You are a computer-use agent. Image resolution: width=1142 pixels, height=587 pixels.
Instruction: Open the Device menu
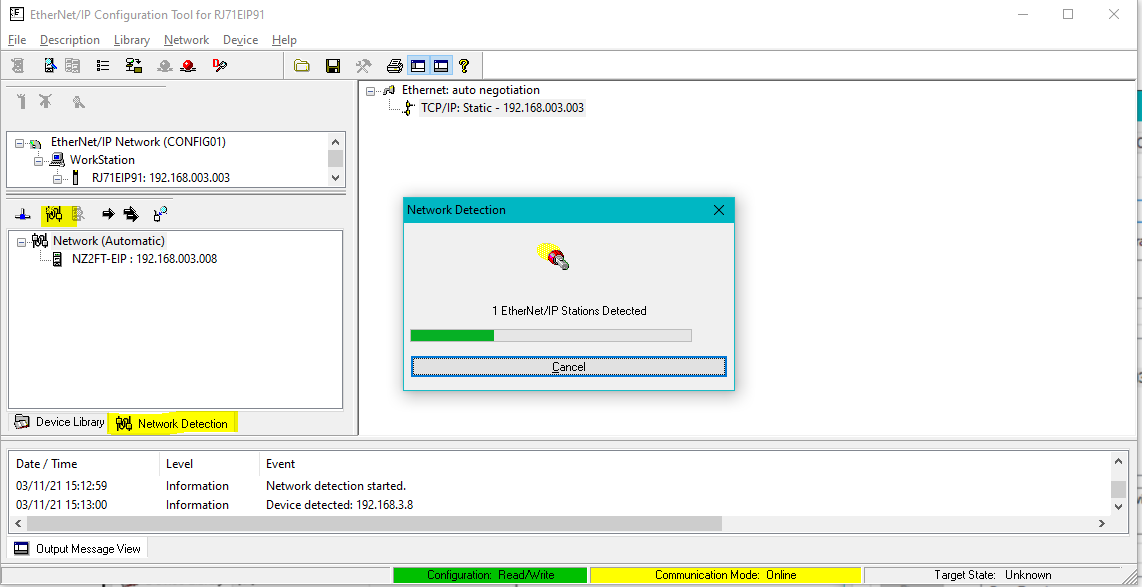point(240,40)
